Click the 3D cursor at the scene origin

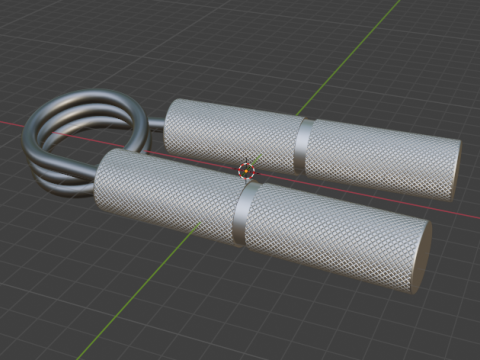246,171
